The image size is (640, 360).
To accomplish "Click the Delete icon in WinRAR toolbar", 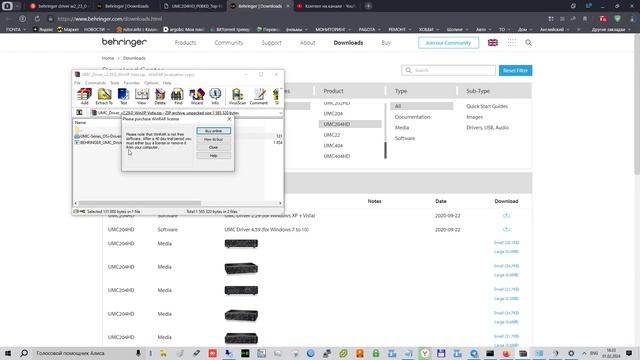I will 160,95.
